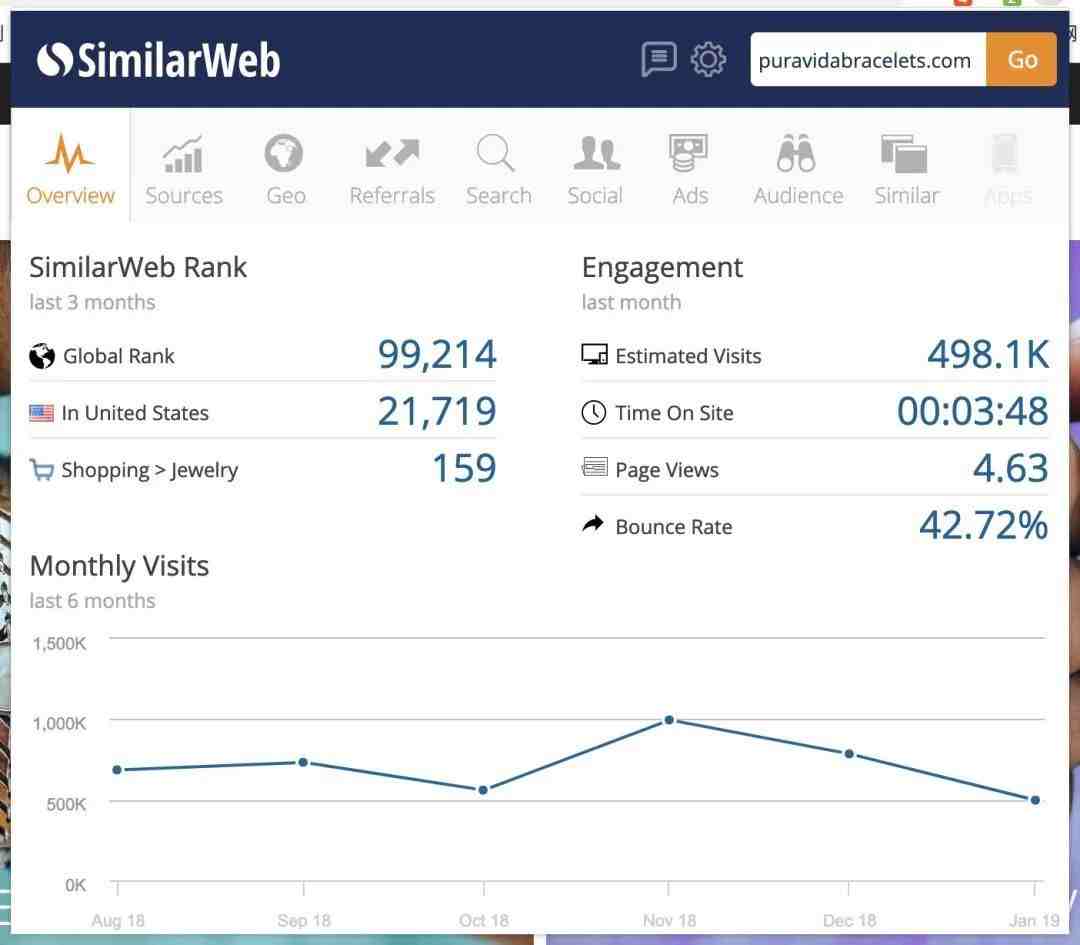
Task: Open the Ads tab
Action: 689,169
